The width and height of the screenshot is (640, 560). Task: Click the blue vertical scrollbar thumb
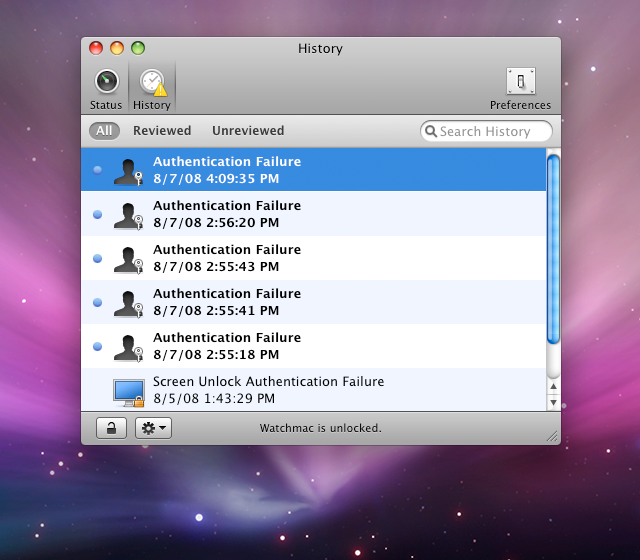553,250
